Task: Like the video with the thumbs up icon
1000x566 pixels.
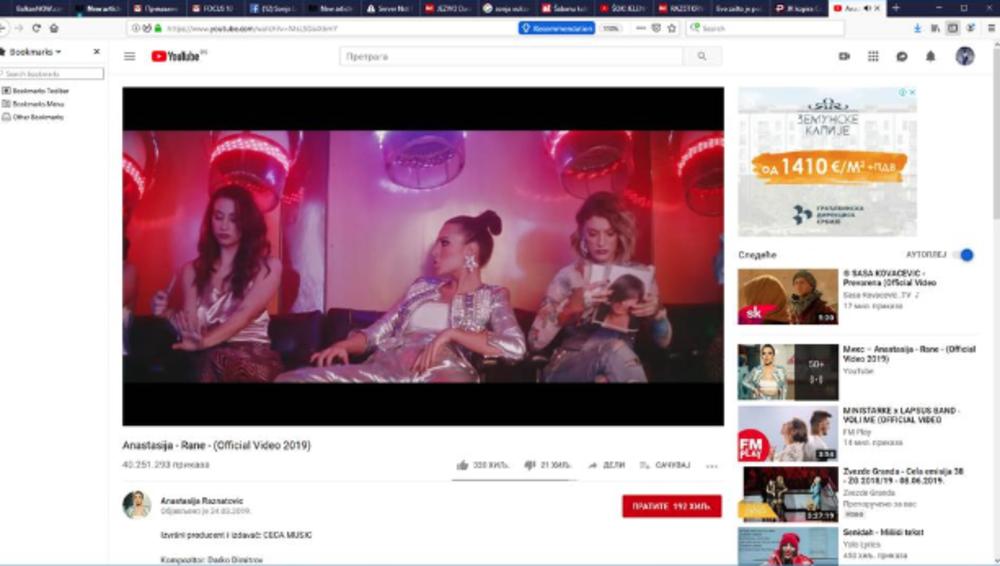Action: (462, 465)
